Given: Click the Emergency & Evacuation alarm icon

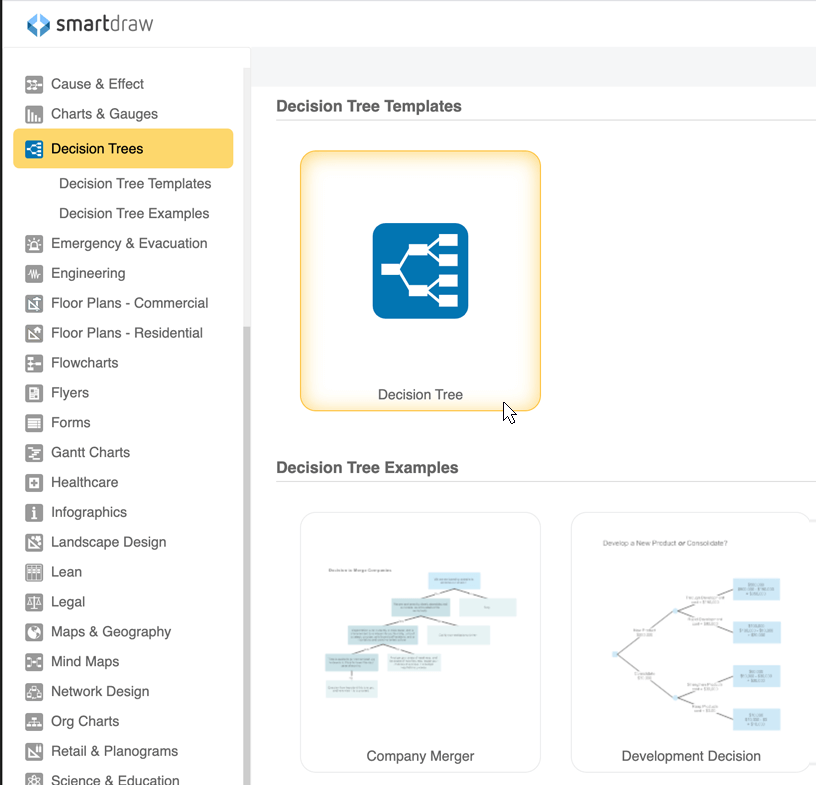Looking at the screenshot, I should (x=34, y=244).
